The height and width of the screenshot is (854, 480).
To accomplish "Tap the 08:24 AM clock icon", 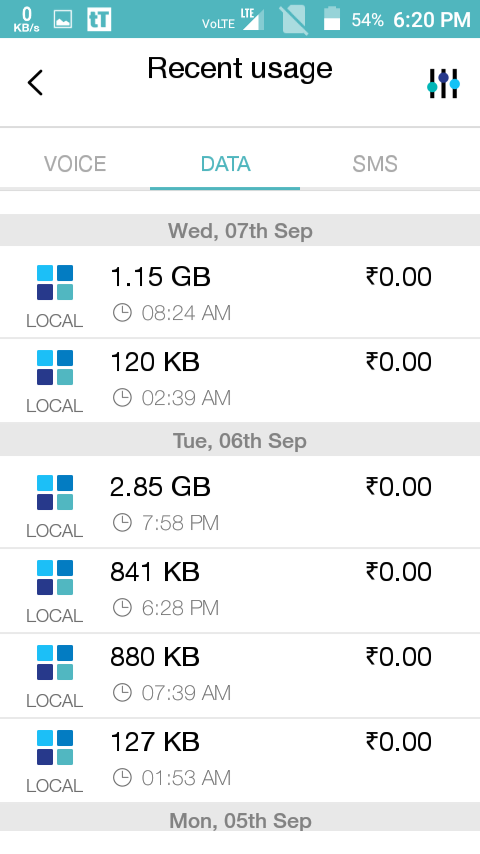I will (122, 313).
